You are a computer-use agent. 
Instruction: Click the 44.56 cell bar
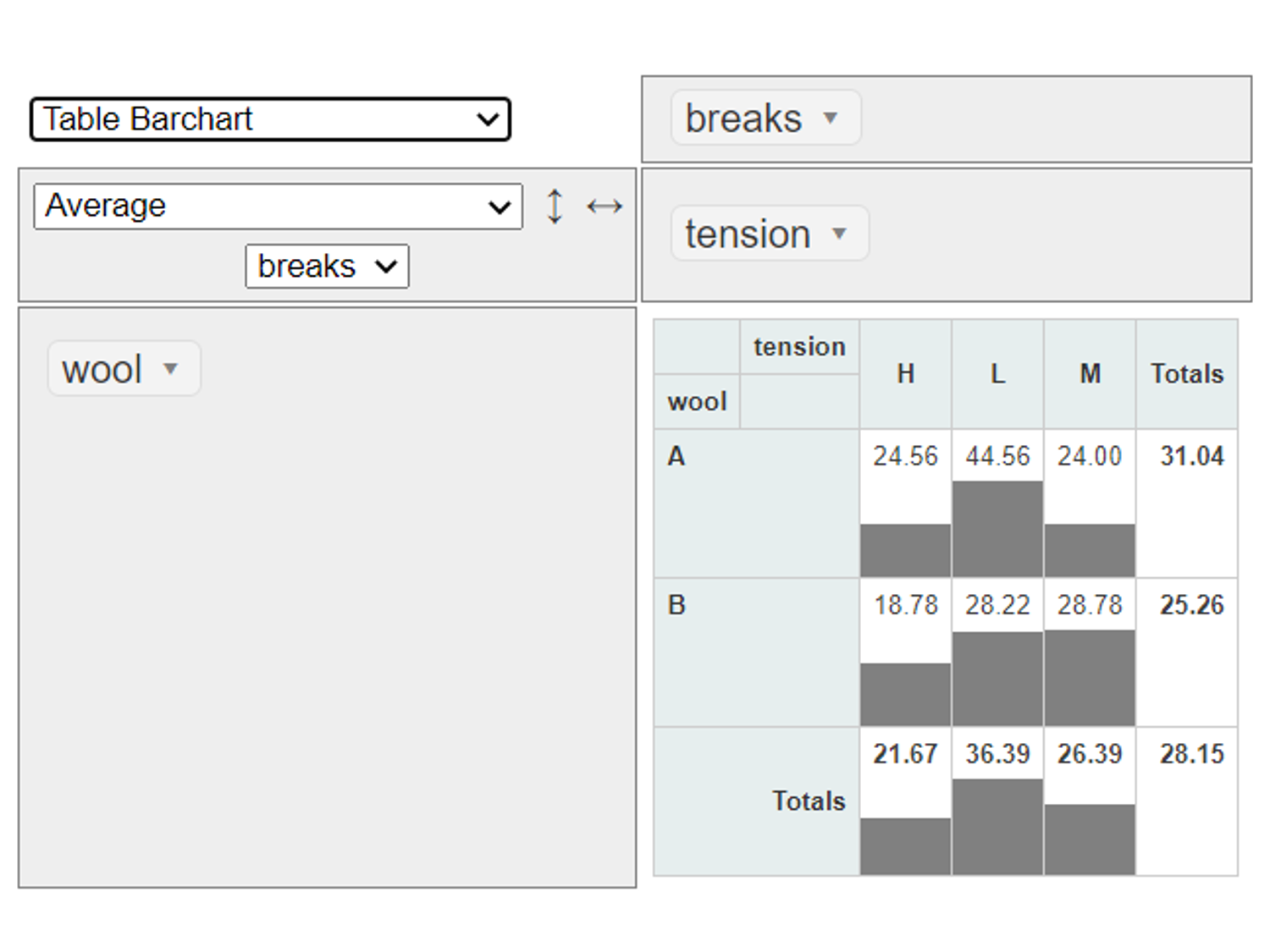(x=997, y=529)
